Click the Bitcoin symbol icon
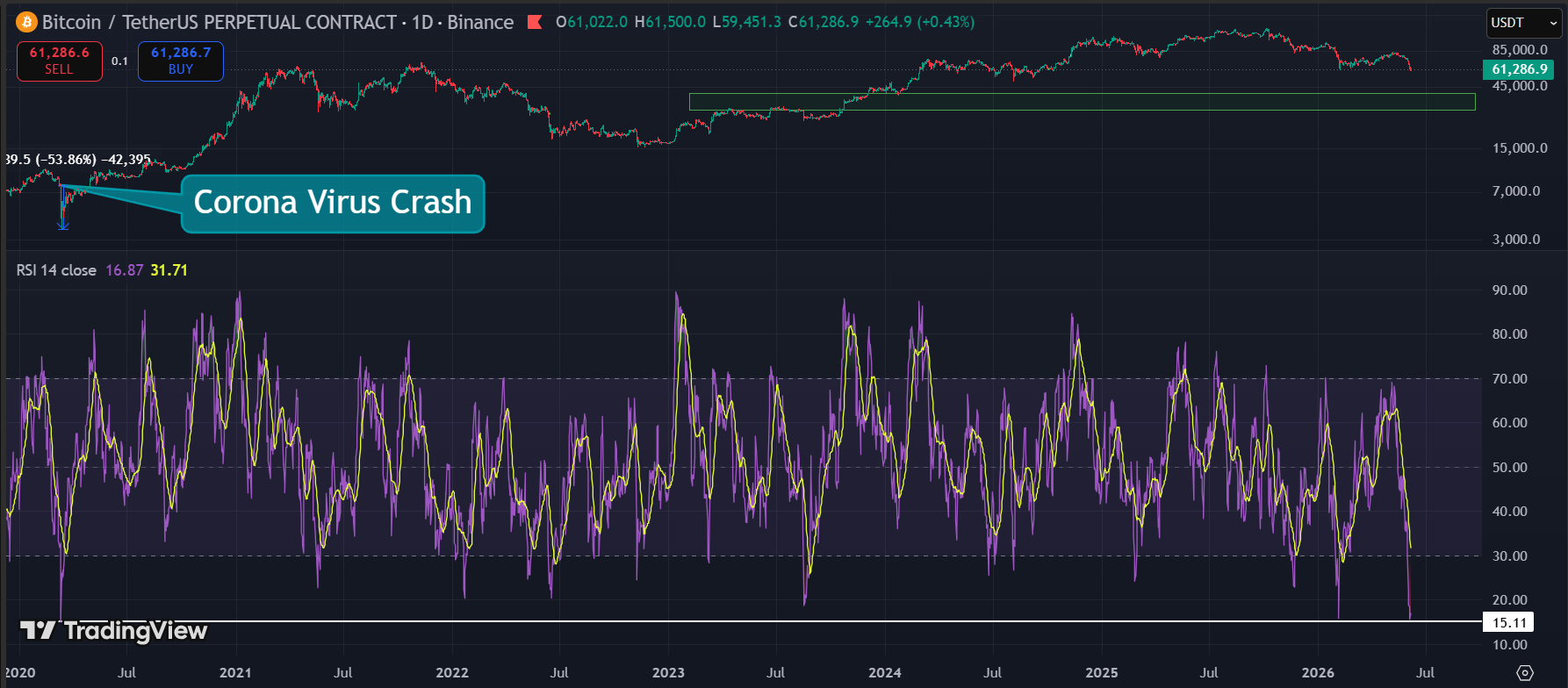This screenshot has height=688, width=1568. pyautogui.click(x=26, y=22)
